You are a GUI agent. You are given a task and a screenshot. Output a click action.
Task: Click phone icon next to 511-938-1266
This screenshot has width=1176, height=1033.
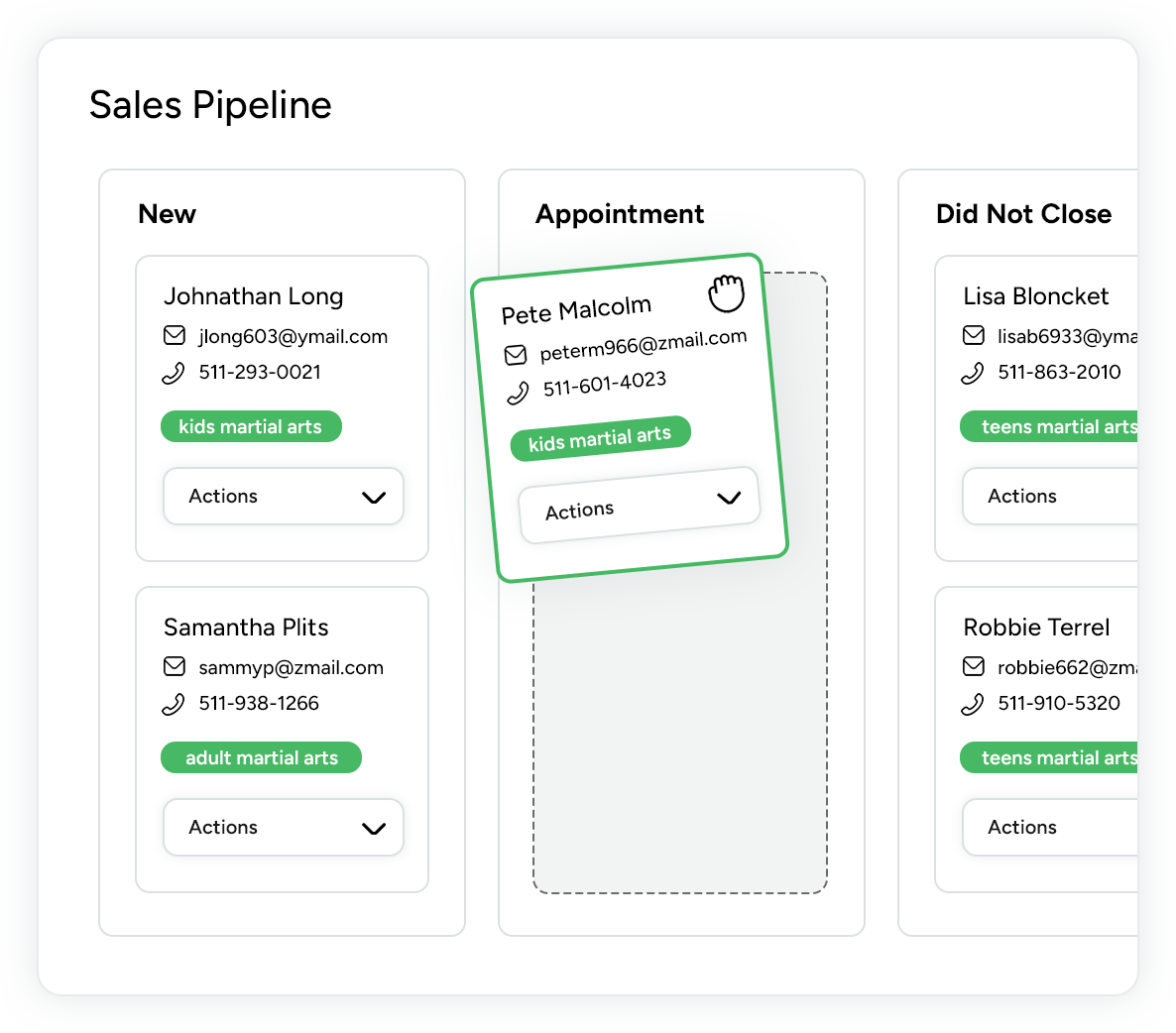[x=174, y=704]
